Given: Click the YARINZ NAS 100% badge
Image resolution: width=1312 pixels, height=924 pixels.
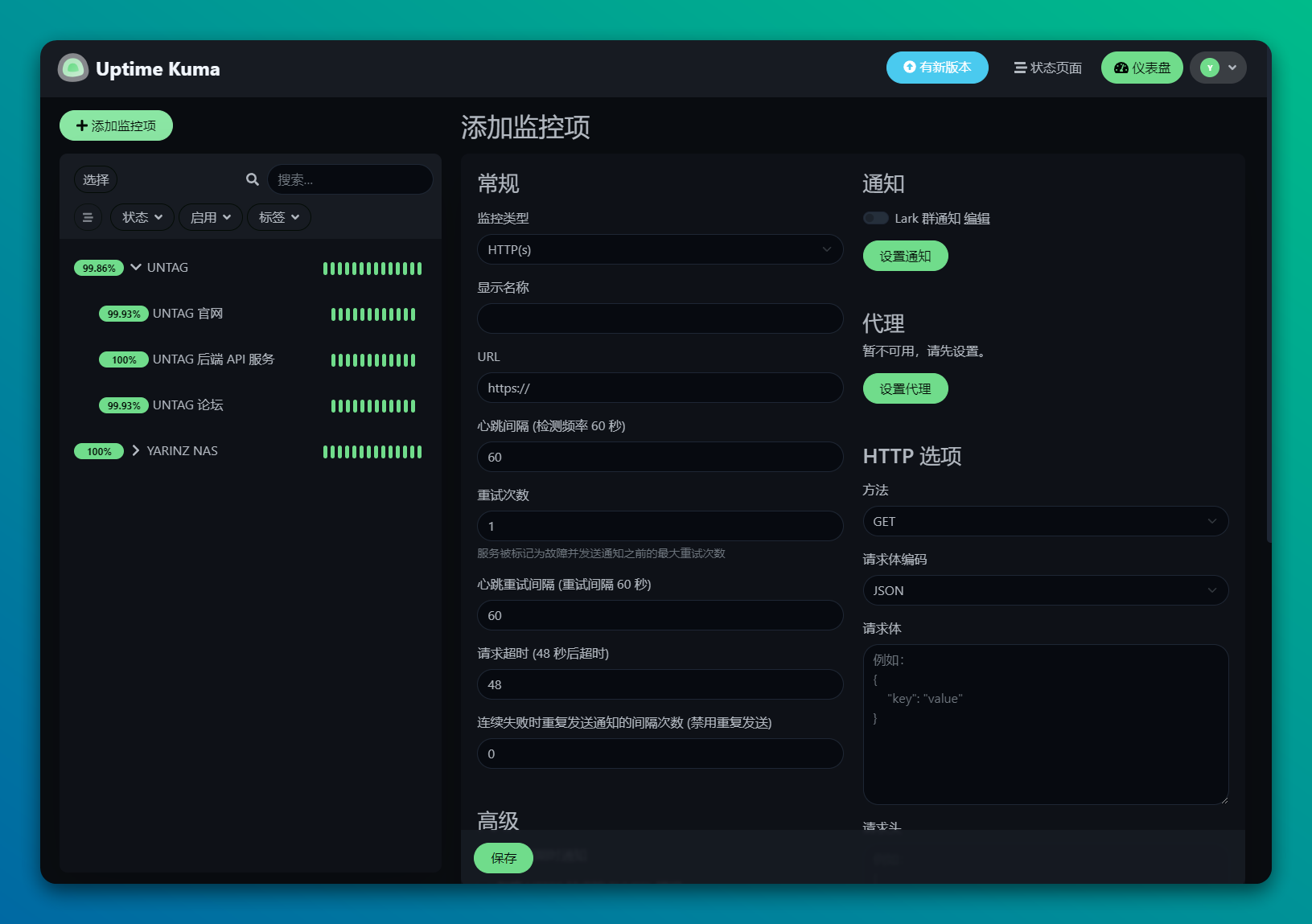Looking at the screenshot, I should [x=99, y=451].
